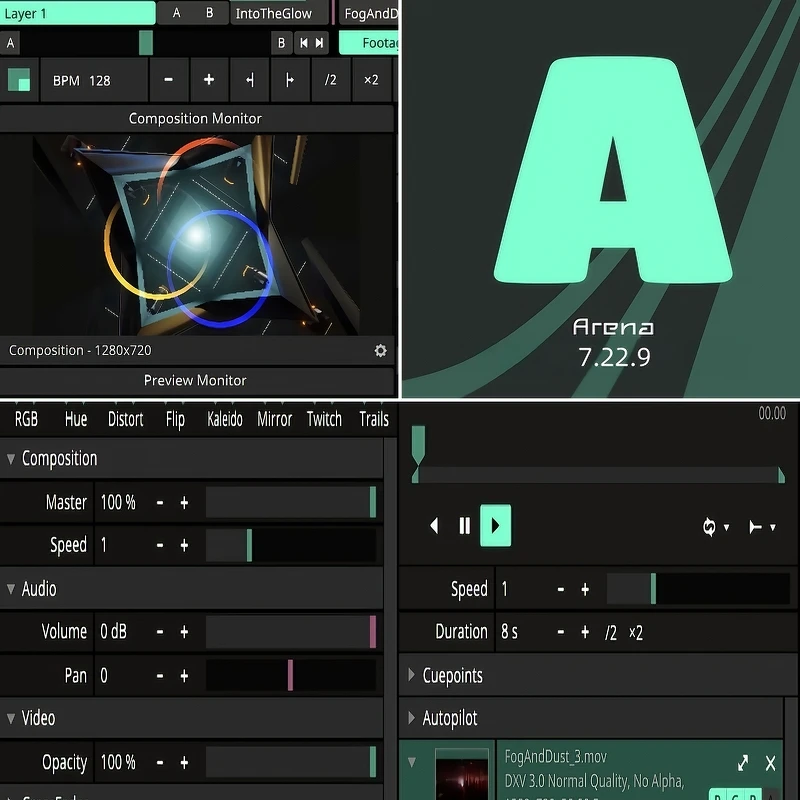
Task: Increase Master with its plus button
Action: 184,503
